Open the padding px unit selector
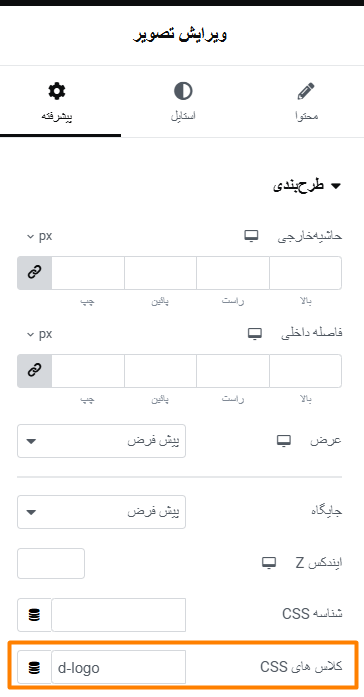 pyautogui.click(x=39, y=334)
